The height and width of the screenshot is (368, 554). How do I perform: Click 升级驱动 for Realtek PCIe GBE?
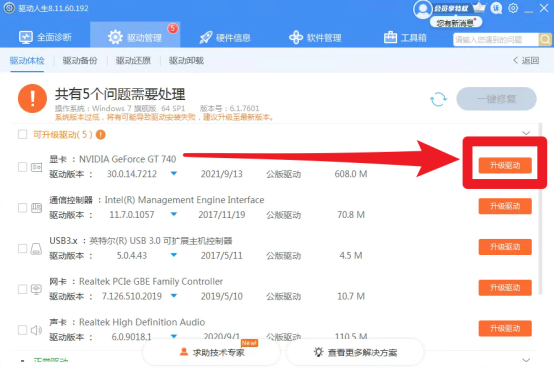[x=505, y=288]
